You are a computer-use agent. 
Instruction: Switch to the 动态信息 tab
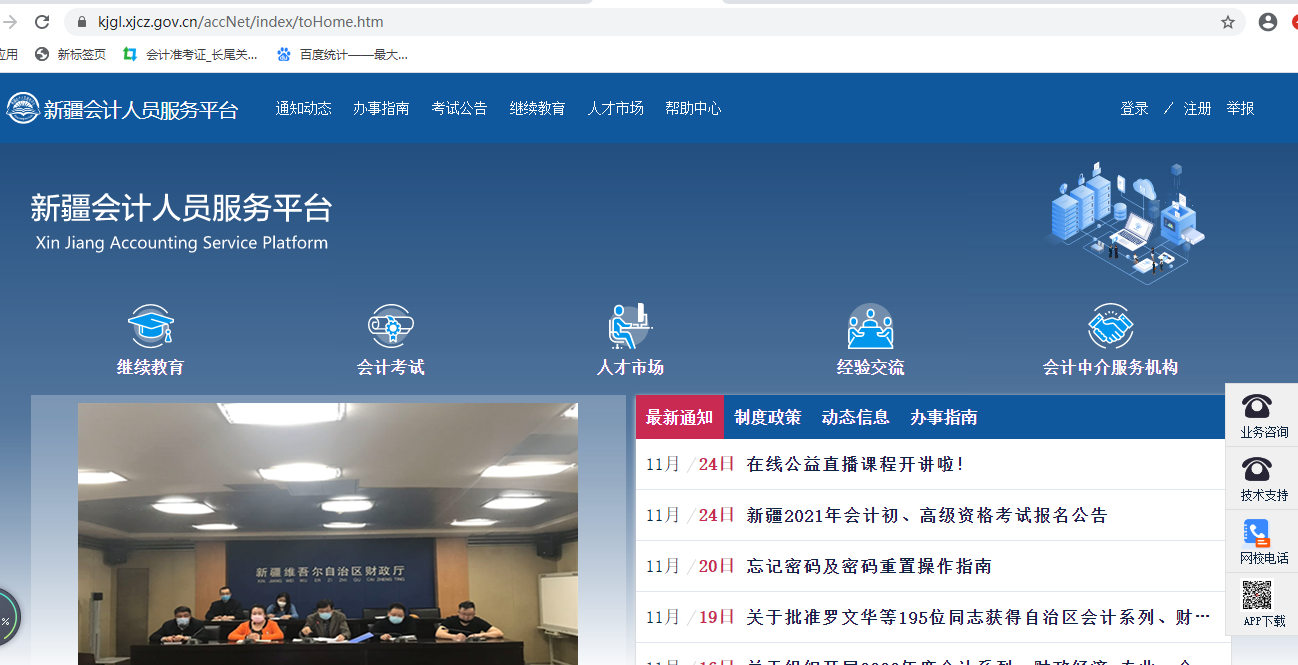(855, 418)
